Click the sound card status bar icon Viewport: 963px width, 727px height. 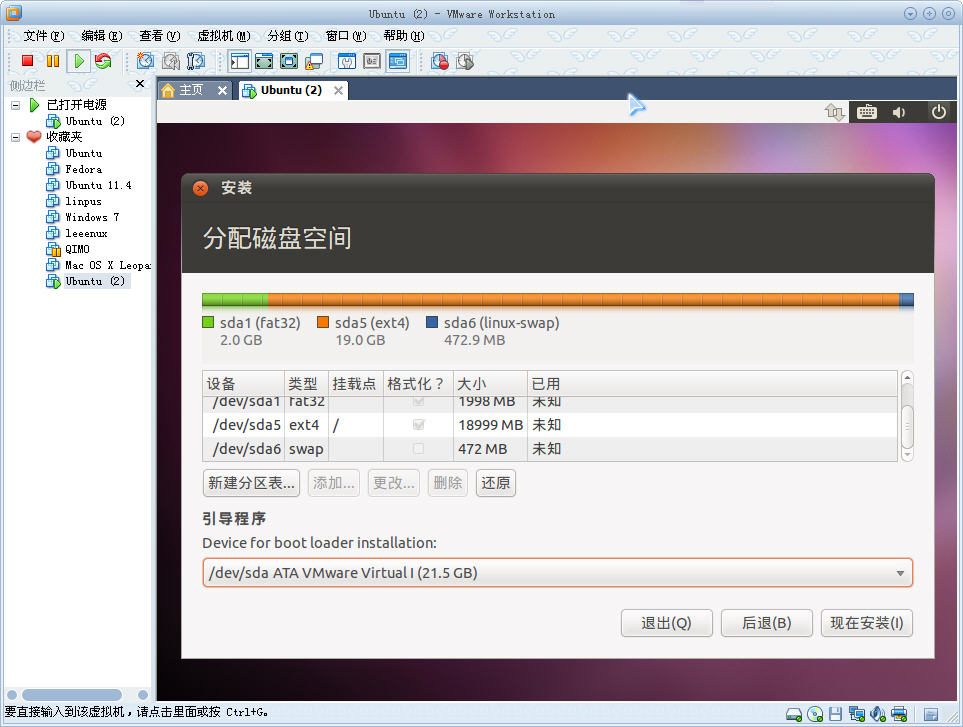[x=878, y=714]
